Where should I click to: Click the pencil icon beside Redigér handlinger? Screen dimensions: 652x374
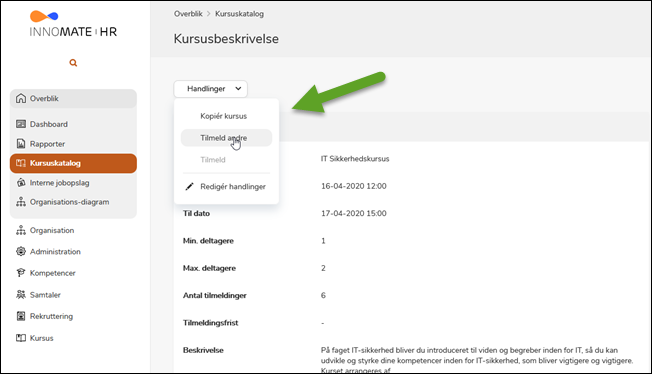[189, 186]
